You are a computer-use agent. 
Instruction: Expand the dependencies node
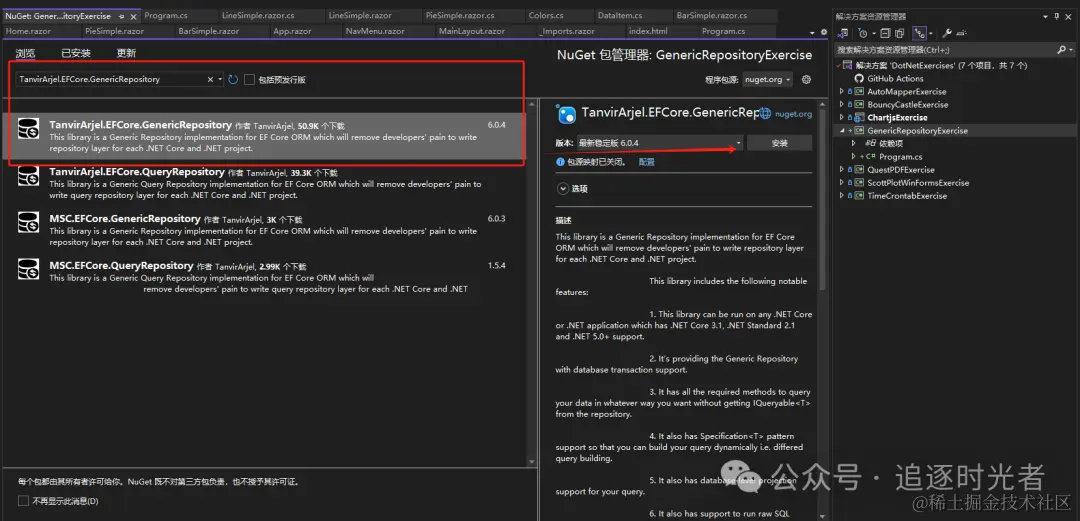(x=853, y=143)
